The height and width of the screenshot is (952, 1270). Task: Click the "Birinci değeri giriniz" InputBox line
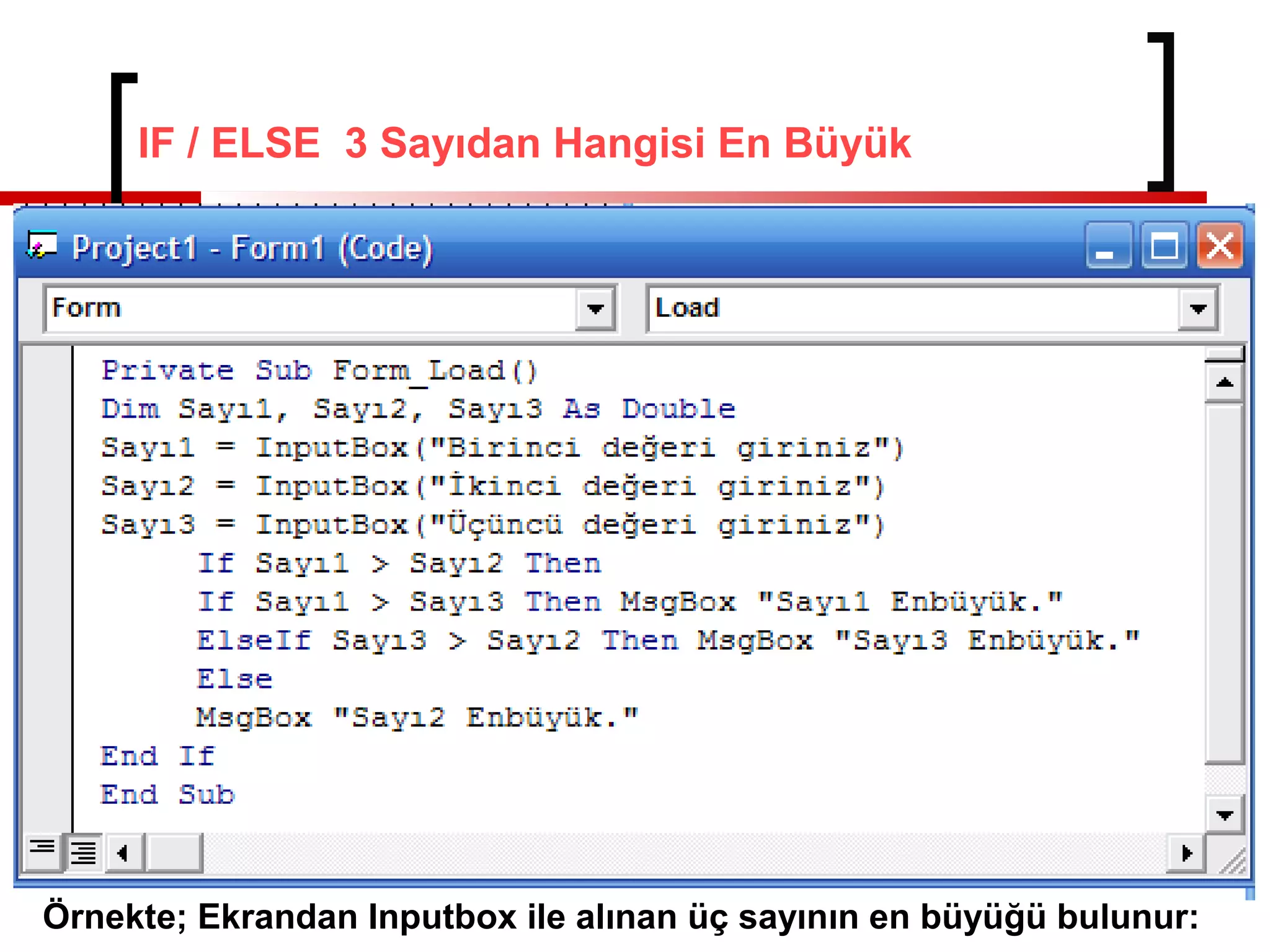(503, 448)
